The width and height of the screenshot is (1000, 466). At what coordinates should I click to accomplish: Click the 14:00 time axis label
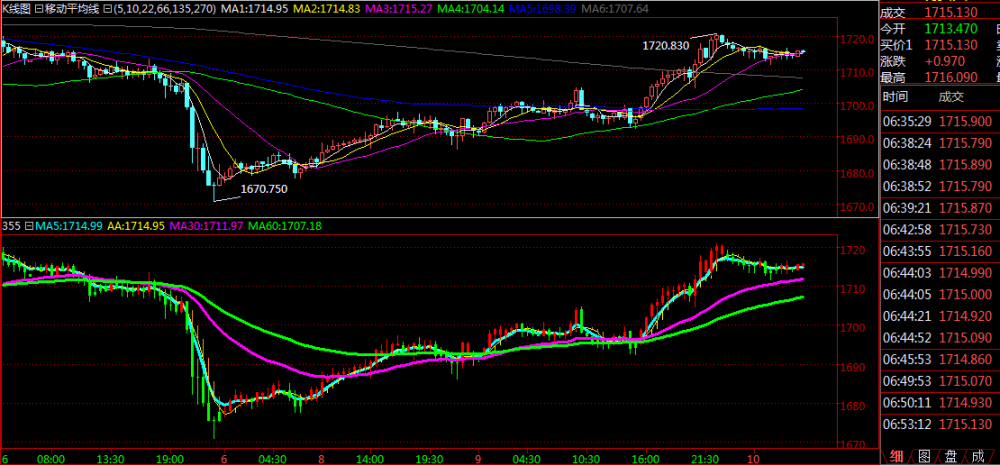(370, 458)
